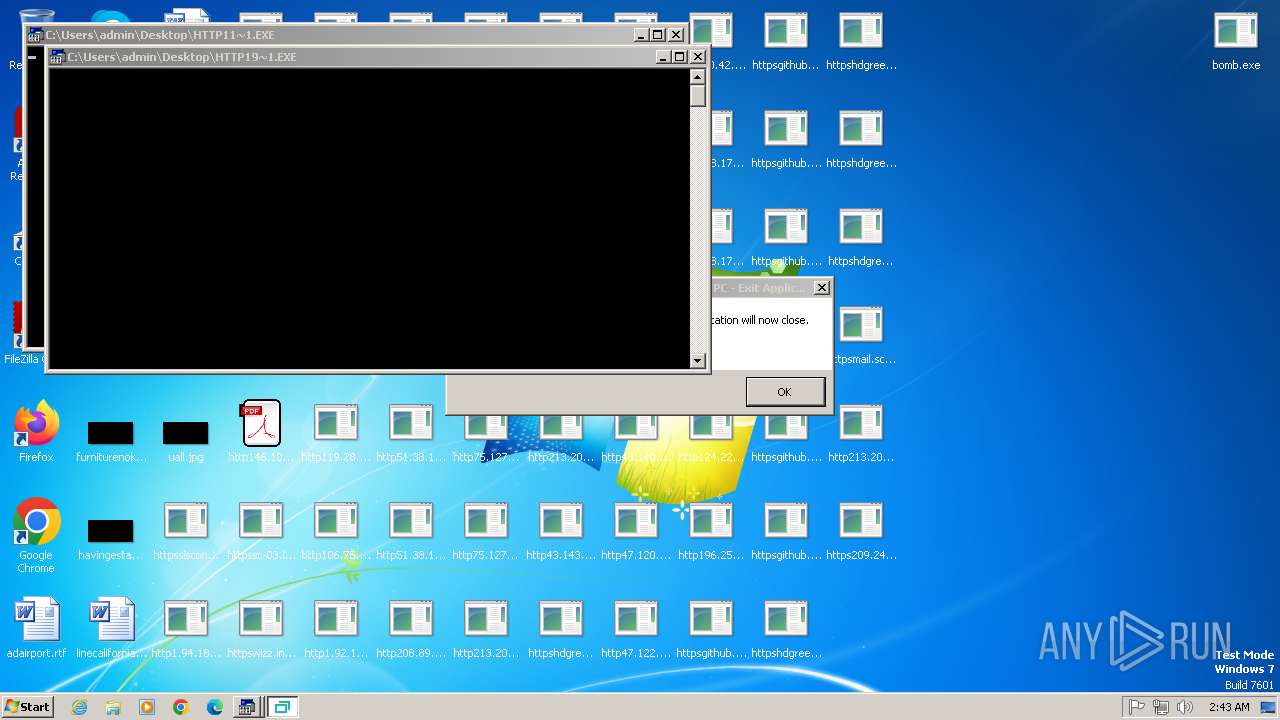Maximize the HTTP19~1.EXE console window

click(x=679, y=57)
